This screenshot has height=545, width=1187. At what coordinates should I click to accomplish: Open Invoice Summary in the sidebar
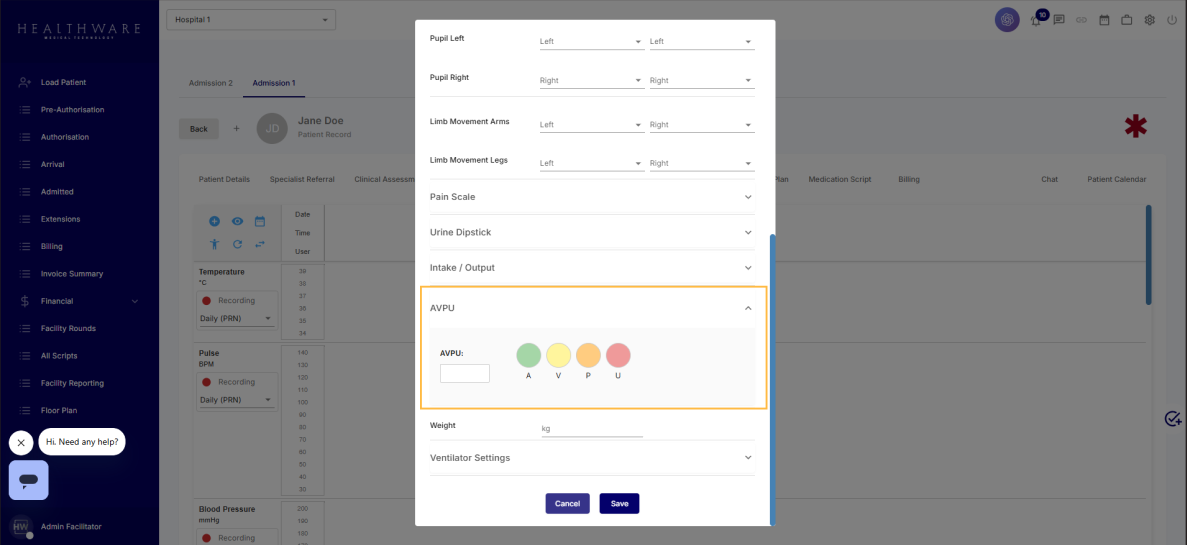pos(71,274)
